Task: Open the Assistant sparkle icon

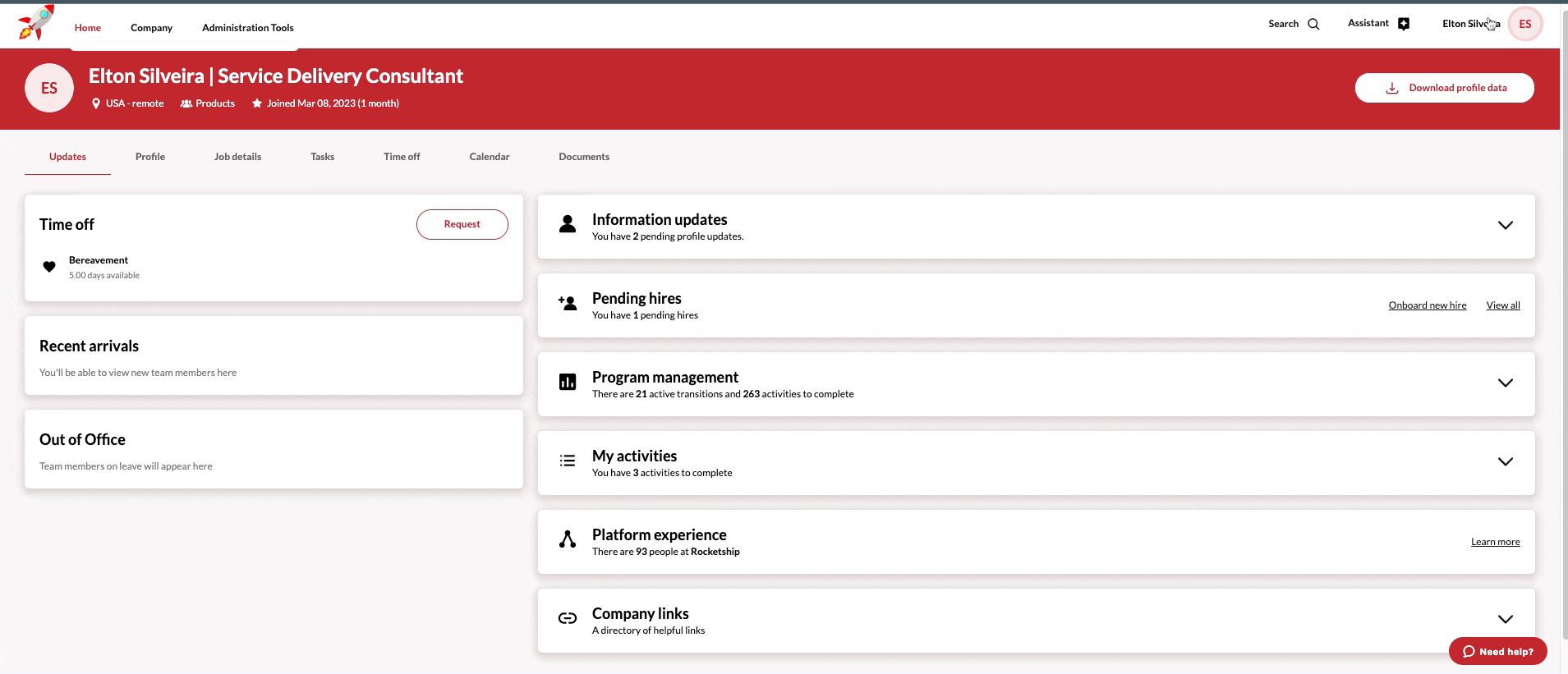Action: click(1404, 24)
